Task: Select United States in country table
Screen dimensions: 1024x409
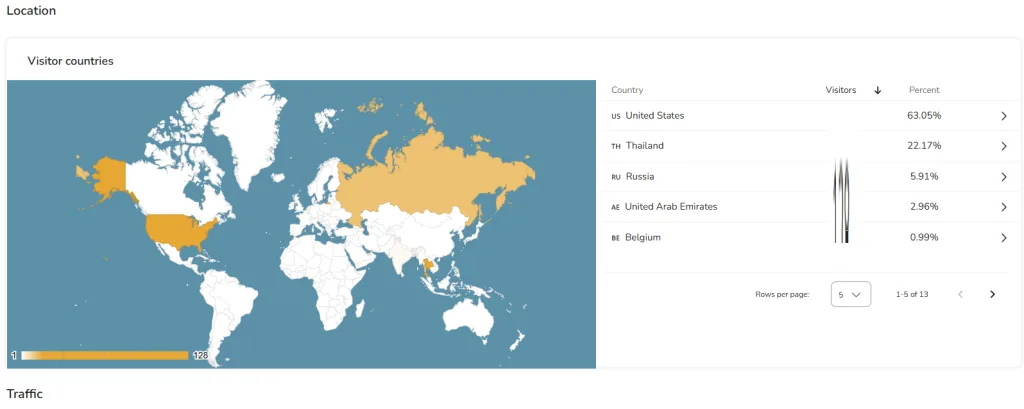Action: point(655,116)
